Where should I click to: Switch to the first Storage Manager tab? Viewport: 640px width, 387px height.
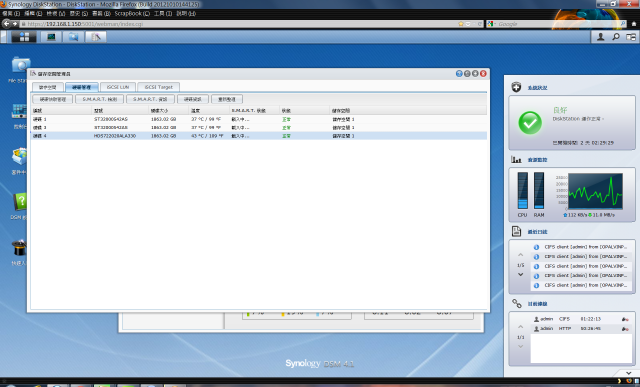48,87
